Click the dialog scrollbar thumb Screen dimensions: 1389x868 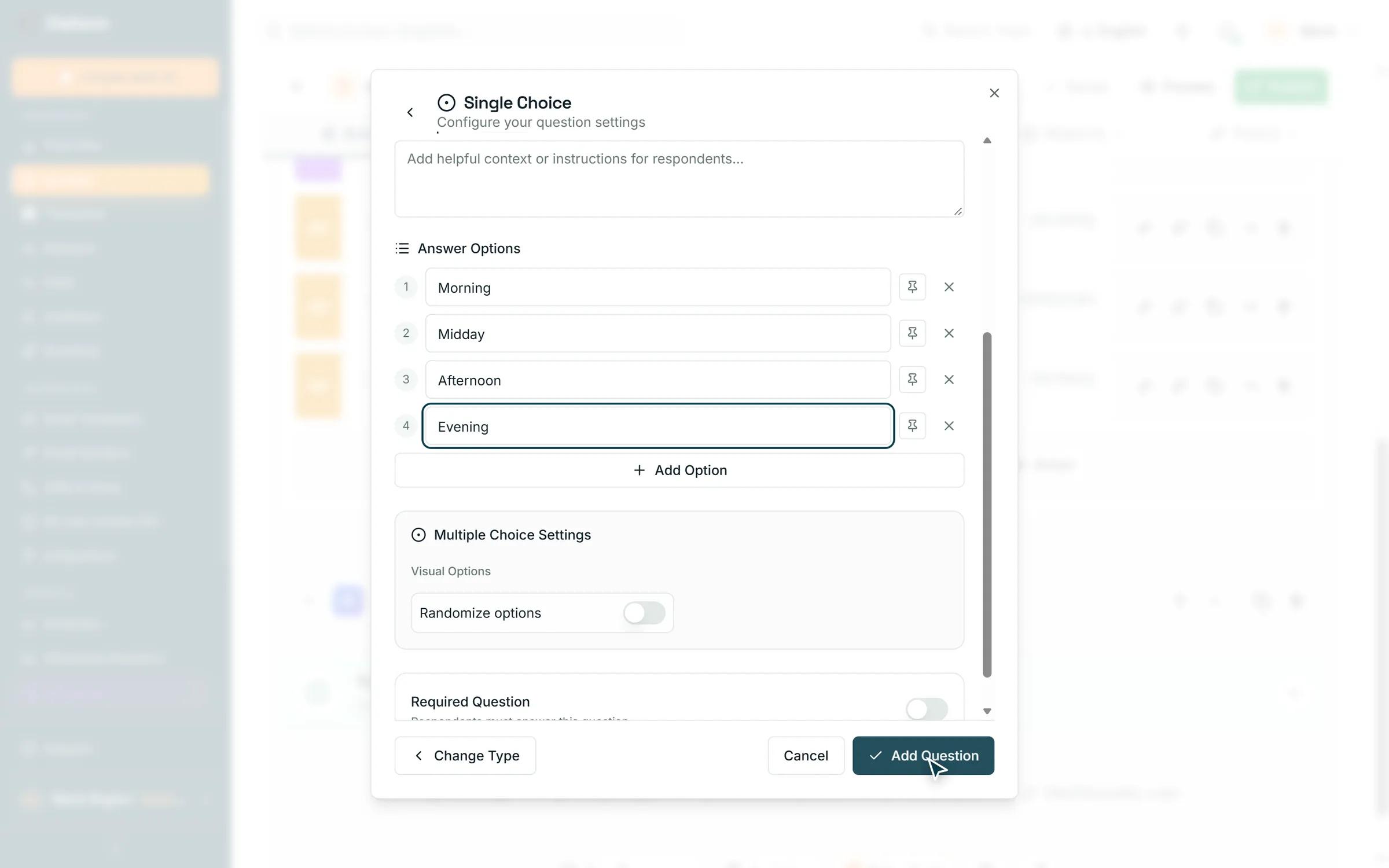click(x=987, y=505)
